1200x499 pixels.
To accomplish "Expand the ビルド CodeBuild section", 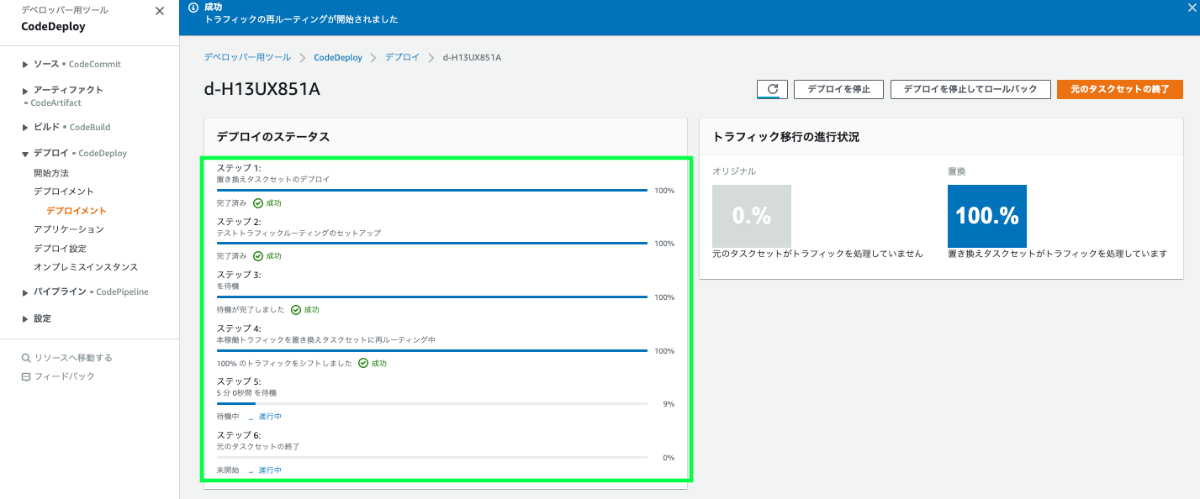I will tap(25, 127).
